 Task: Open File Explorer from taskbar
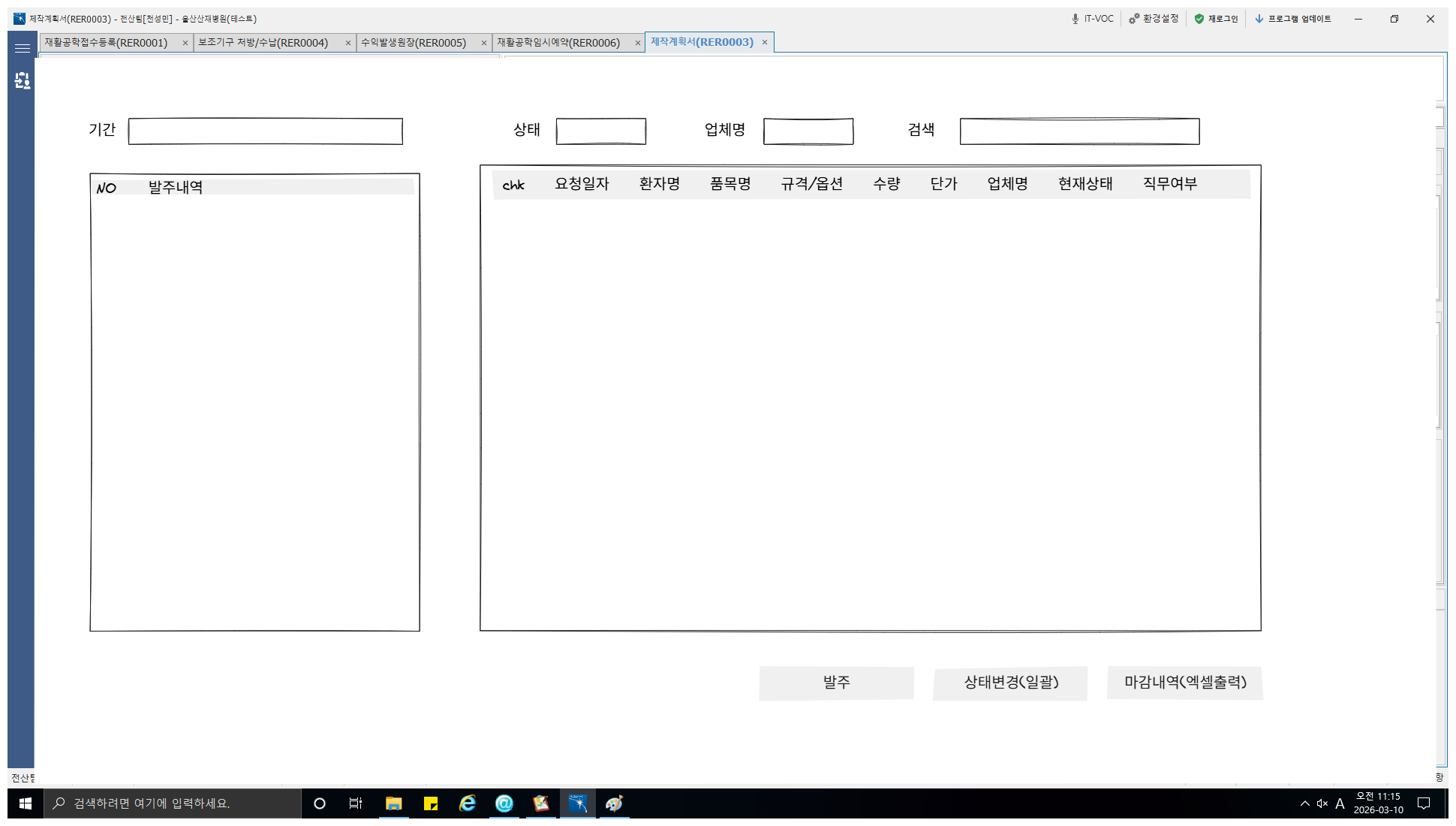pos(393,803)
